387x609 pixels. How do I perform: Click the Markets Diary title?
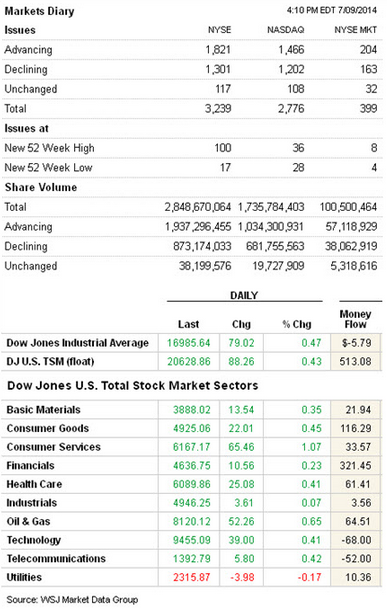(39, 11)
